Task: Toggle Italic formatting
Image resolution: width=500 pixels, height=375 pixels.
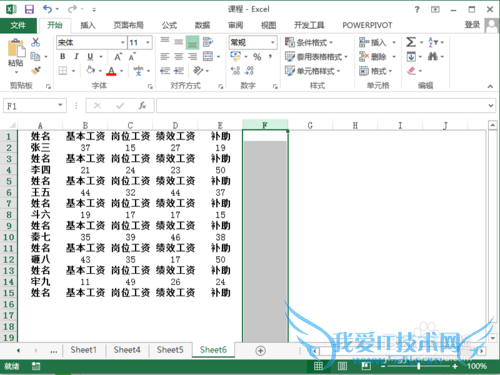Action: point(76,57)
